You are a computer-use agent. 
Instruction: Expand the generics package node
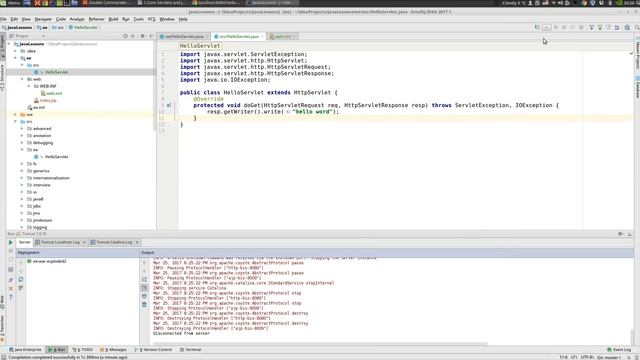point(22,171)
